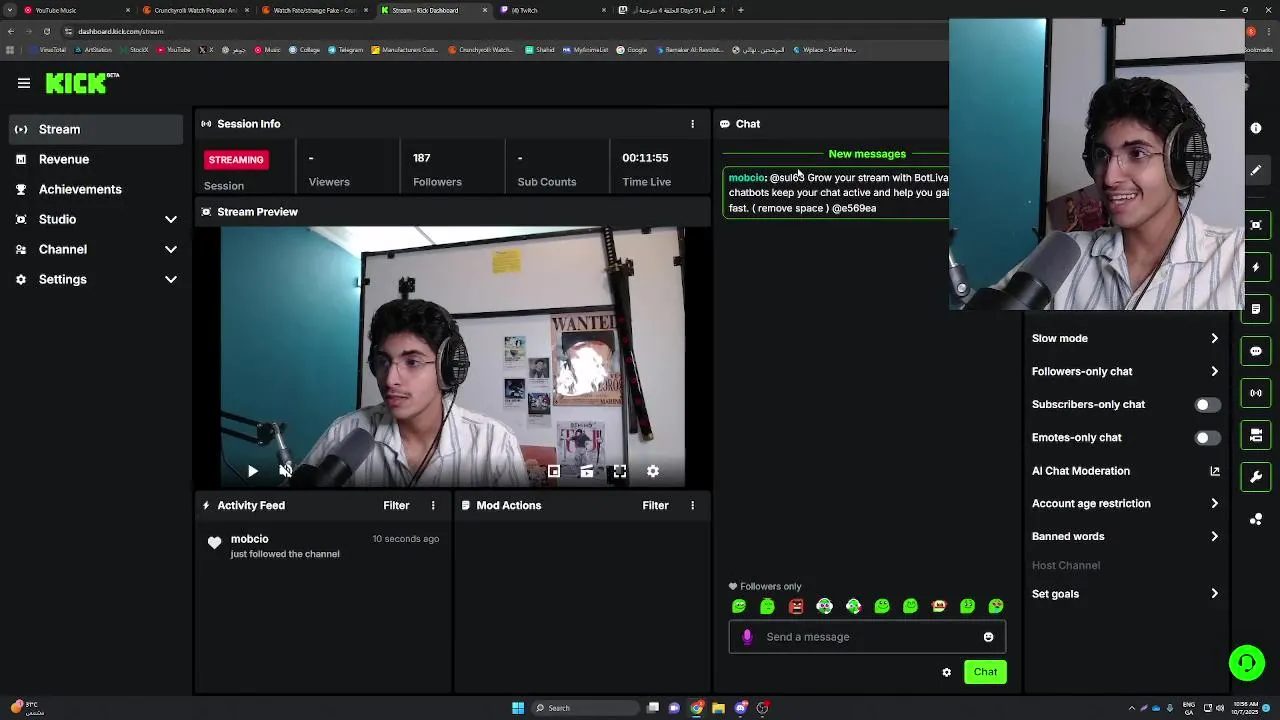Jump to New messages in chat
This screenshot has height=720, width=1280.
pyautogui.click(x=867, y=154)
